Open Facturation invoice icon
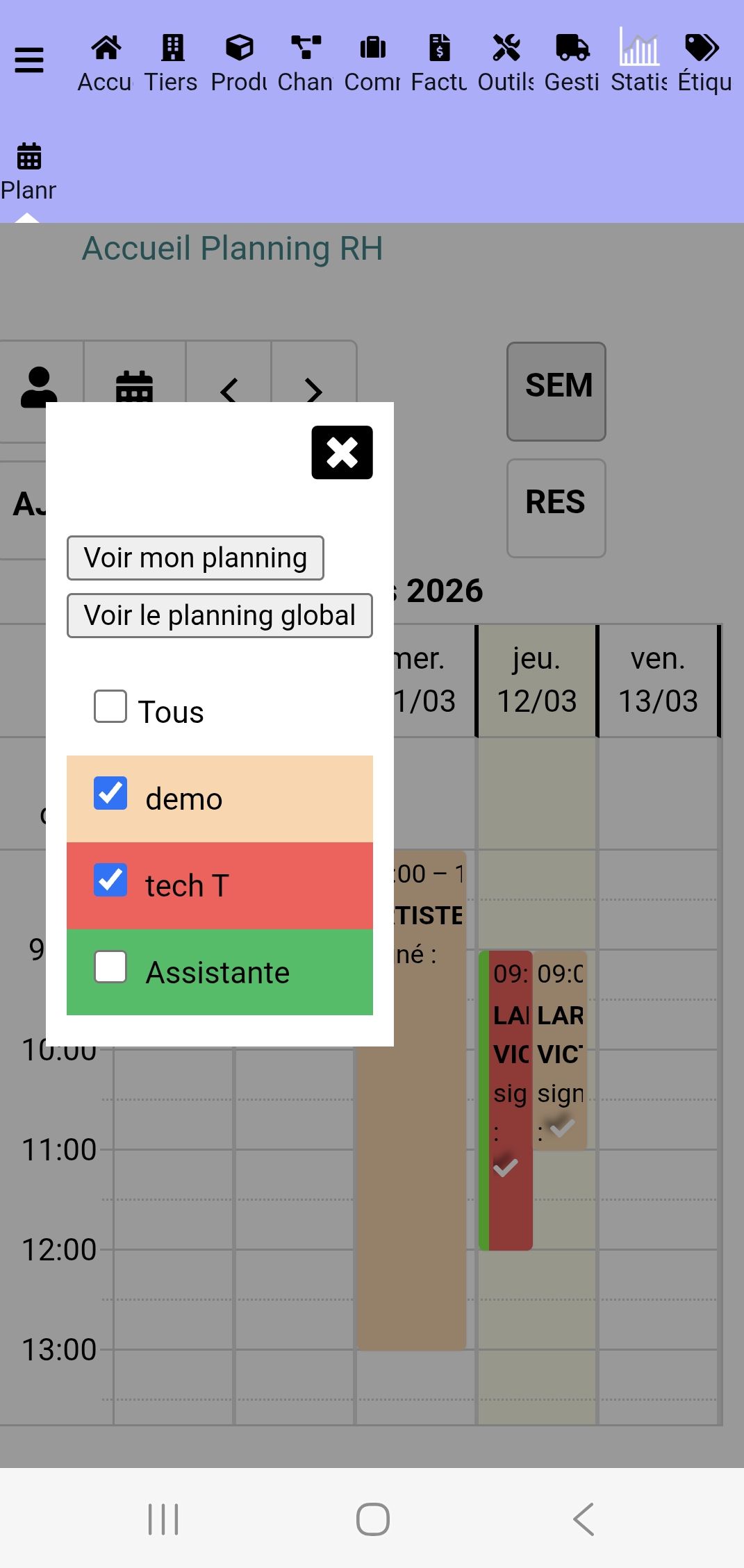 pos(440,49)
